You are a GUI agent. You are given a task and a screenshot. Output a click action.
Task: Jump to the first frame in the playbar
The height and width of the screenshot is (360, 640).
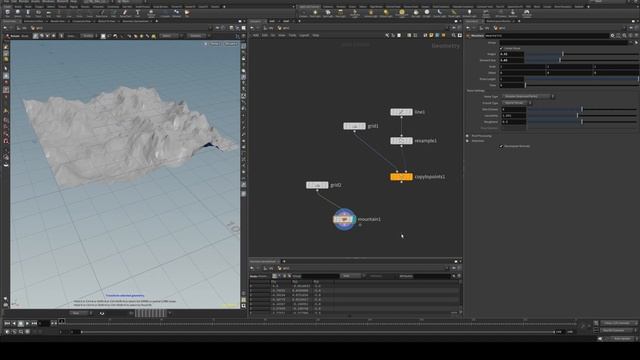tap(7, 323)
